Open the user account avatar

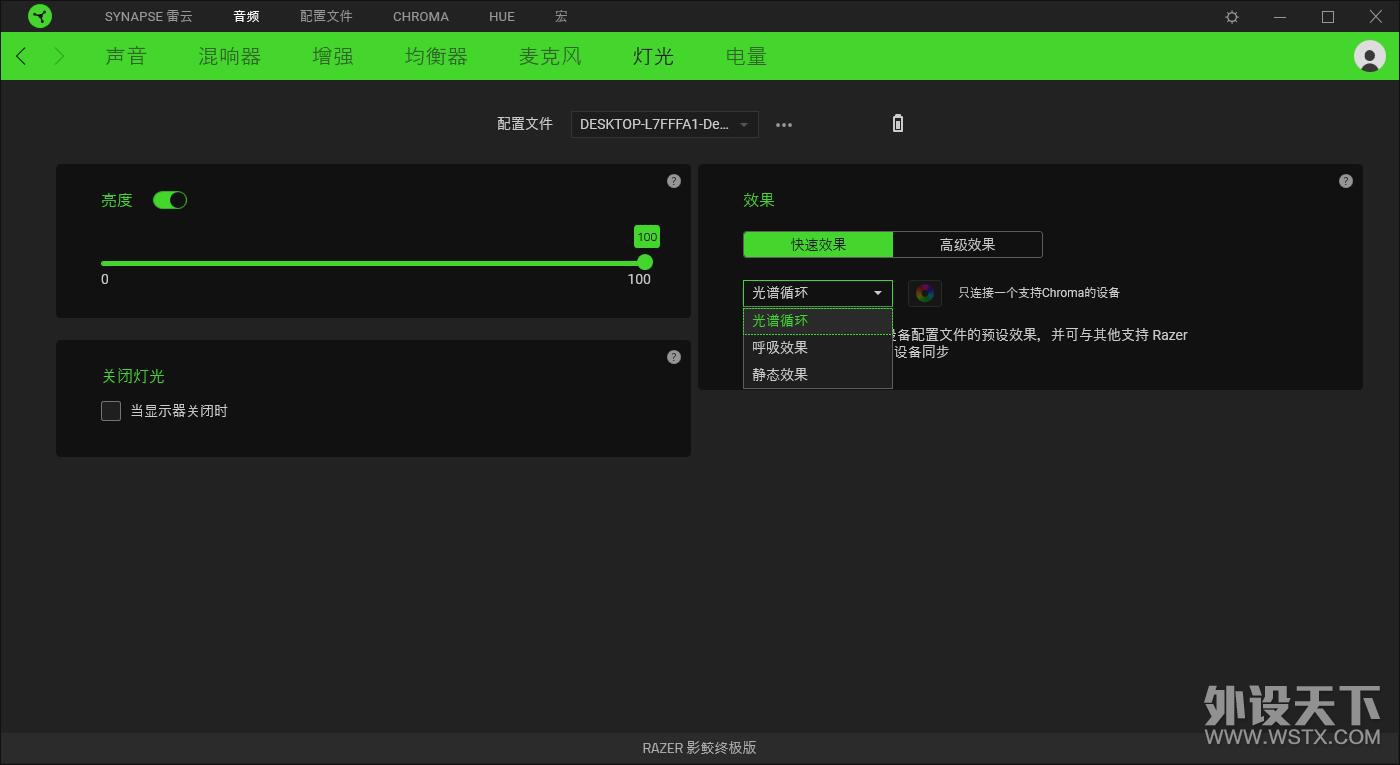click(x=1369, y=56)
